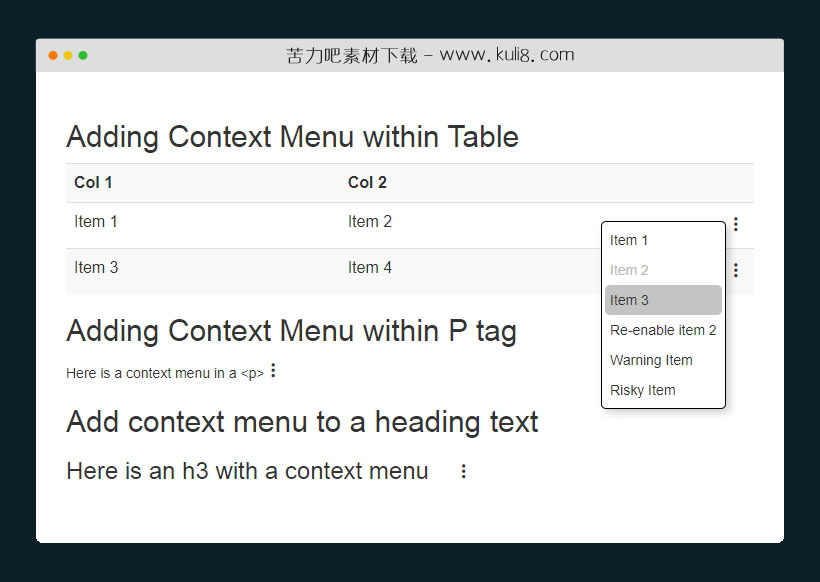820x582 pixels.
Task: Click the "Item 4" table cell
Action: pos(370,267)
